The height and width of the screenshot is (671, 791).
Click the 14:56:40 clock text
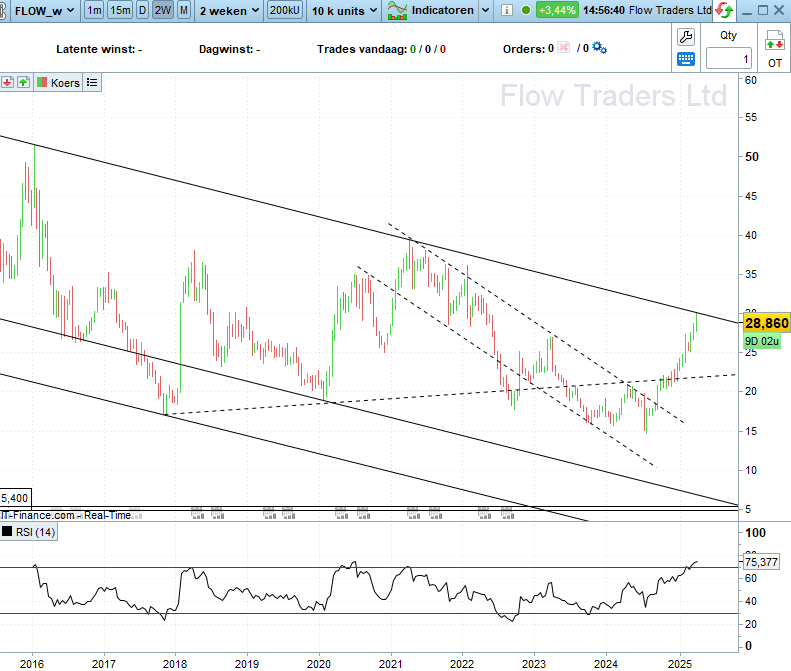(x=604, y=10)
